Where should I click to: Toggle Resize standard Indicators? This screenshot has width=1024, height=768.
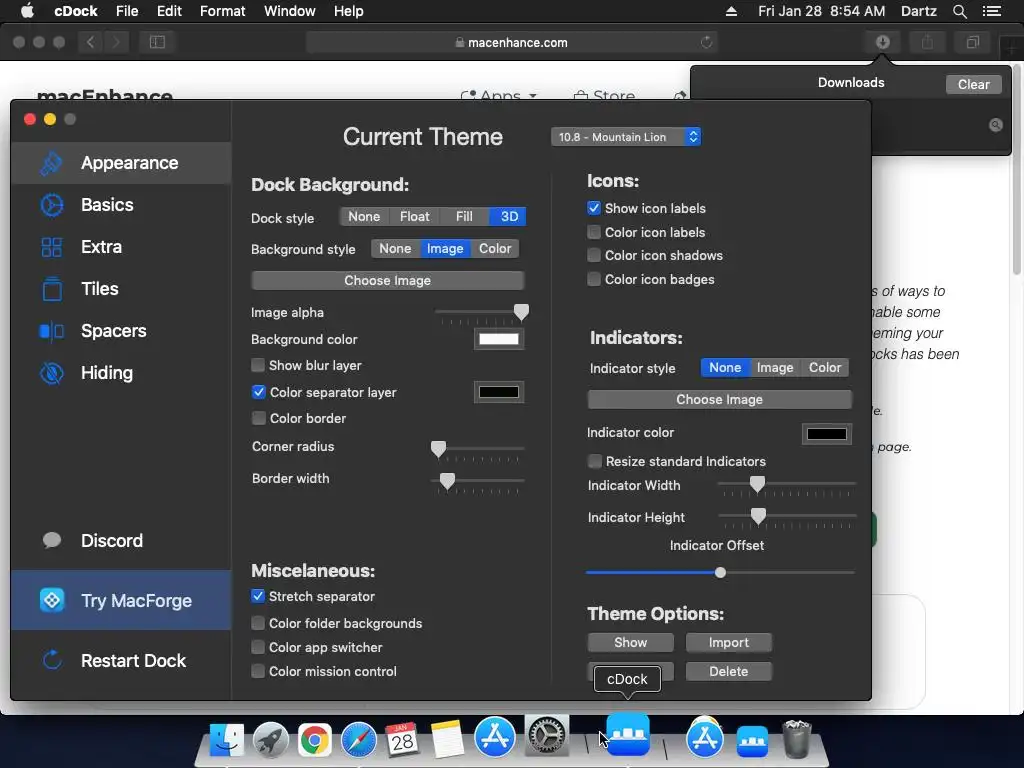pyautogui.click(x=594, y=461)
